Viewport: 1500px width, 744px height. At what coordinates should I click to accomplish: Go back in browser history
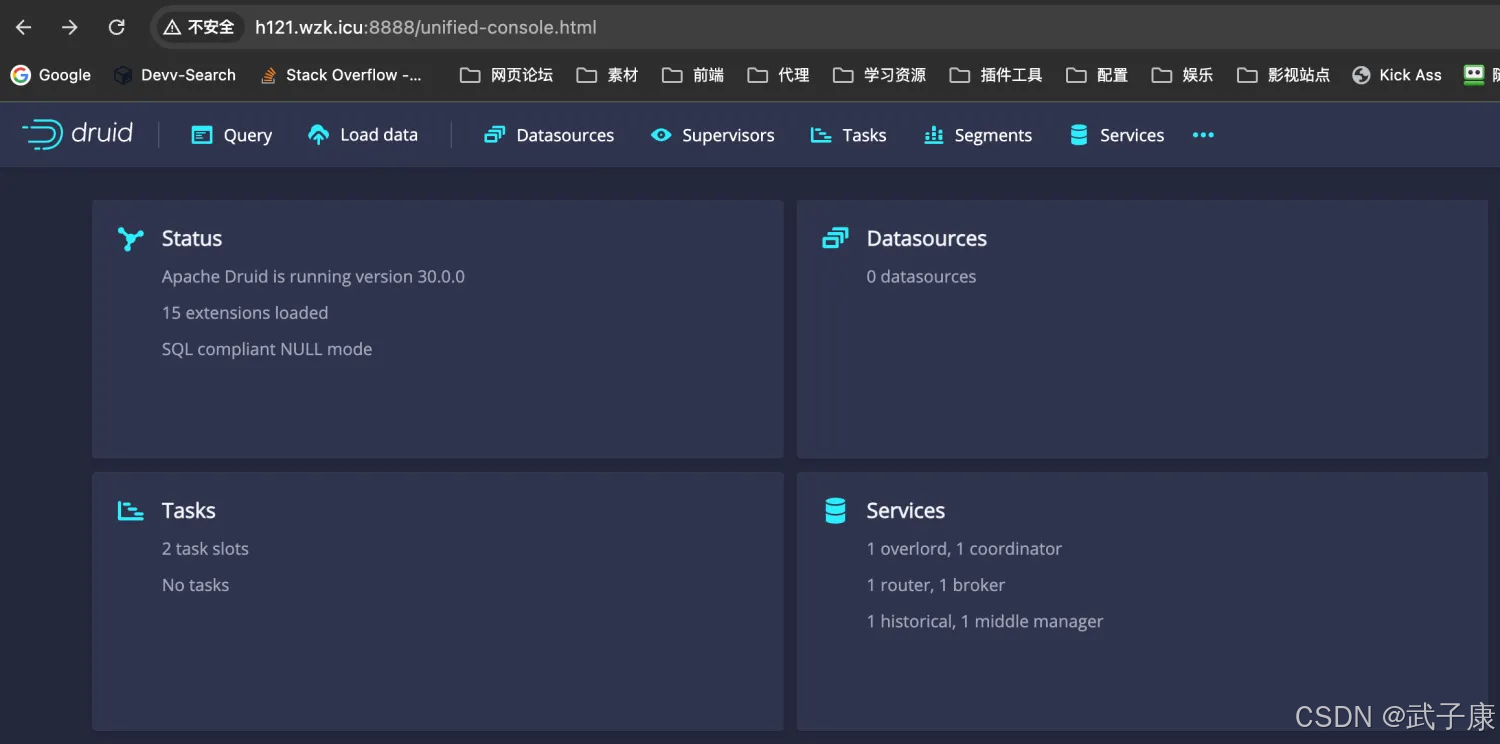coord(24,27)
